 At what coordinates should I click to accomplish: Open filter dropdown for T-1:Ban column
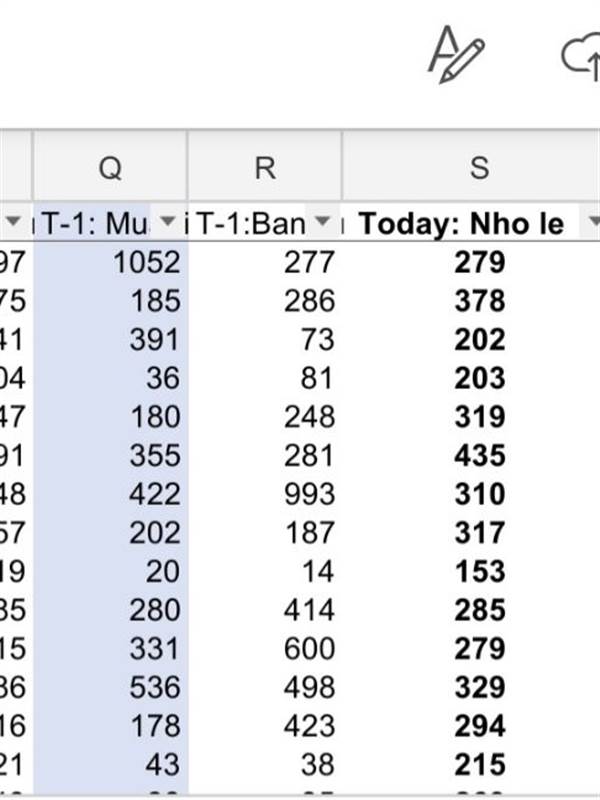coord(322,222)
